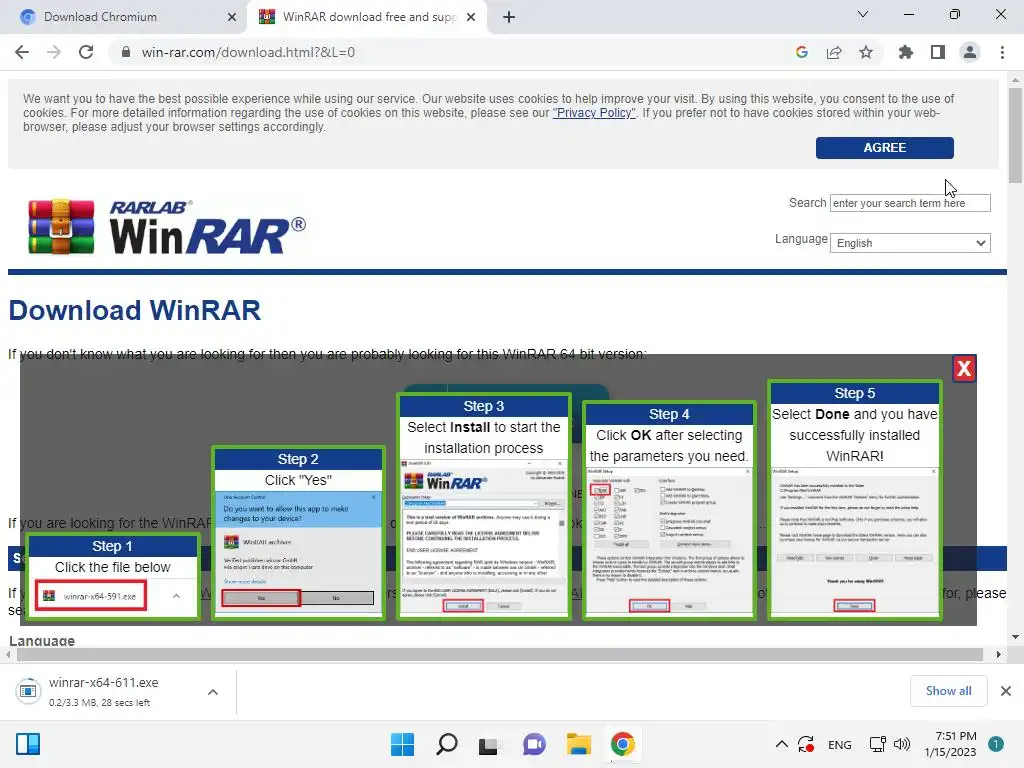Click the Step 5 Done thumbnail
1024x768 pixels.
coord(854,500)
